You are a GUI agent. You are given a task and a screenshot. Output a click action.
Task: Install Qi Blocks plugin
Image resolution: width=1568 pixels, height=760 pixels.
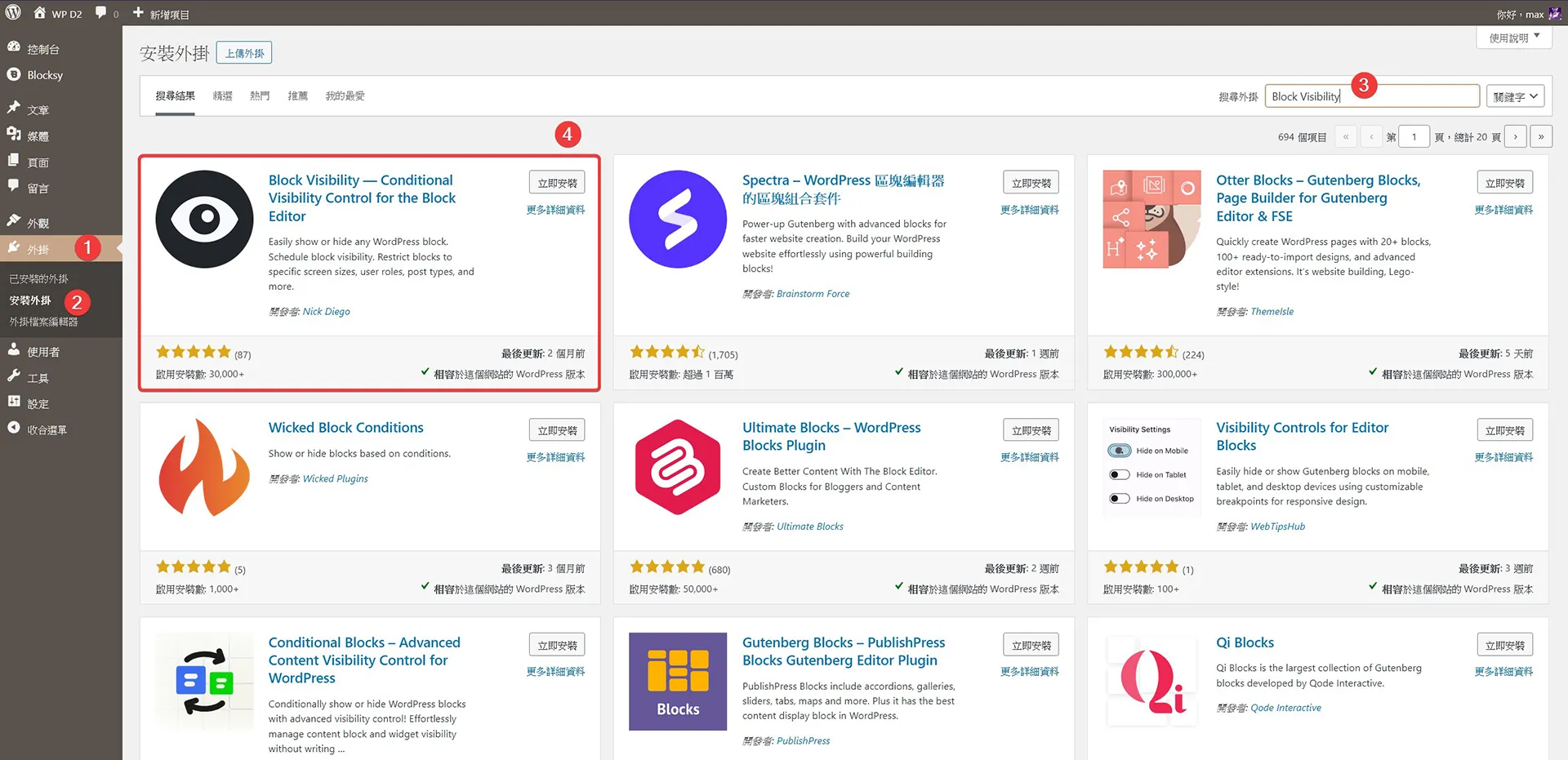[1505, 645]
